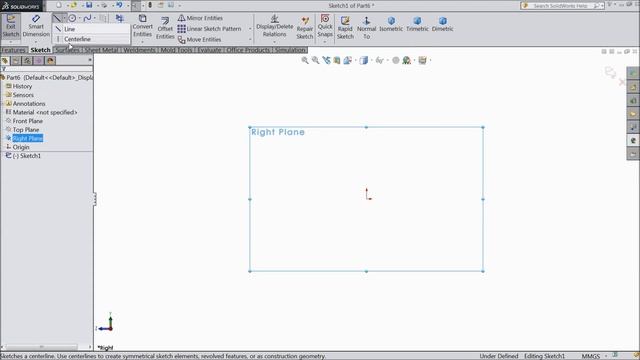Open the DisplayManager tab icon
This screenshot has width=640, height=360.
coord(50,61)
